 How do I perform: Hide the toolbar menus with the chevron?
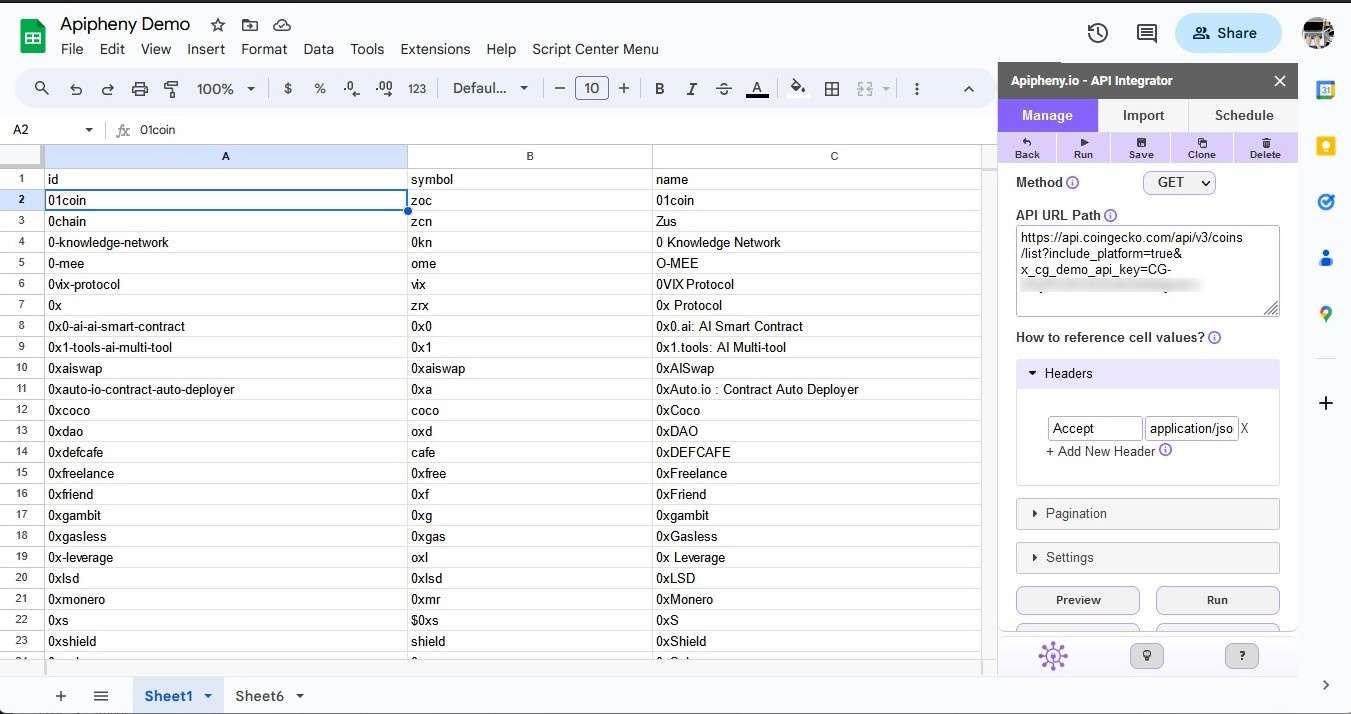click(x=968, y=89)
